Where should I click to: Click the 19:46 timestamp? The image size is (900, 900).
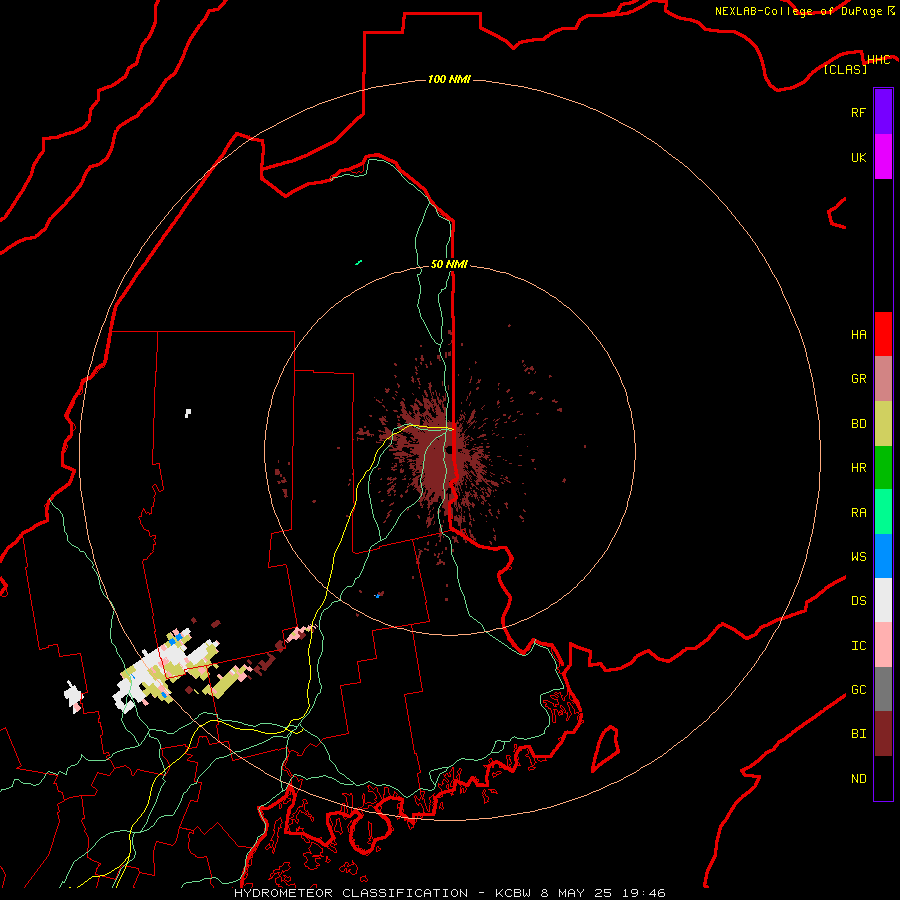[644, 893]
